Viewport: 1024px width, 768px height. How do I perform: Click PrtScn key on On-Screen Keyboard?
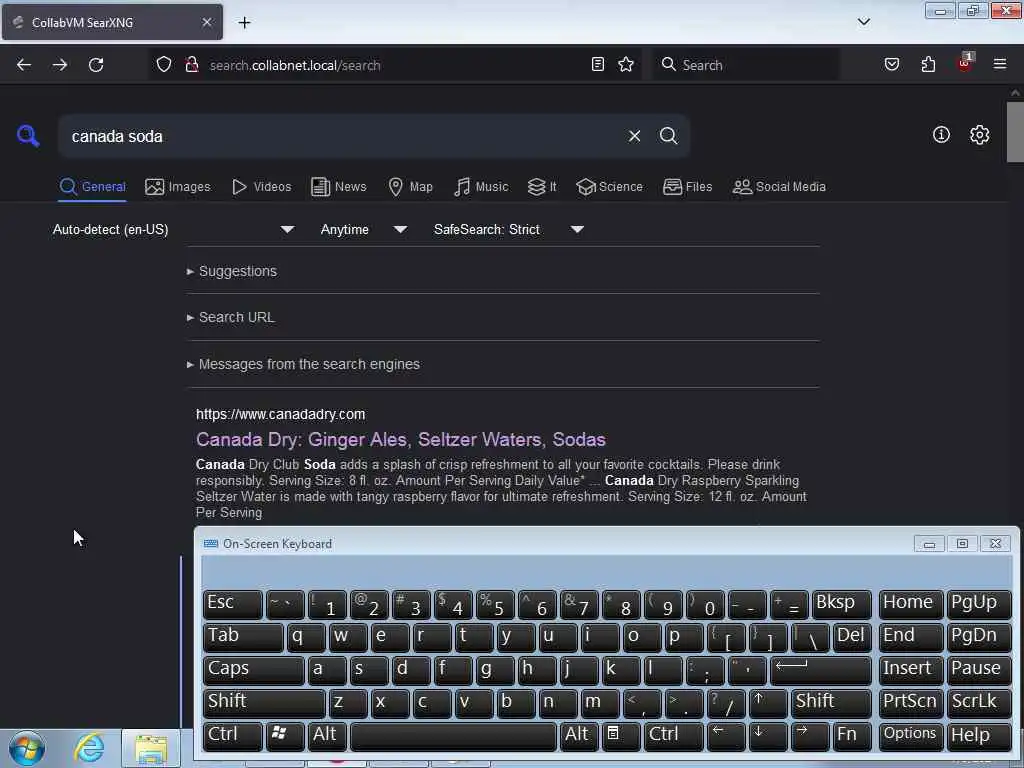(x=910, y=702)
